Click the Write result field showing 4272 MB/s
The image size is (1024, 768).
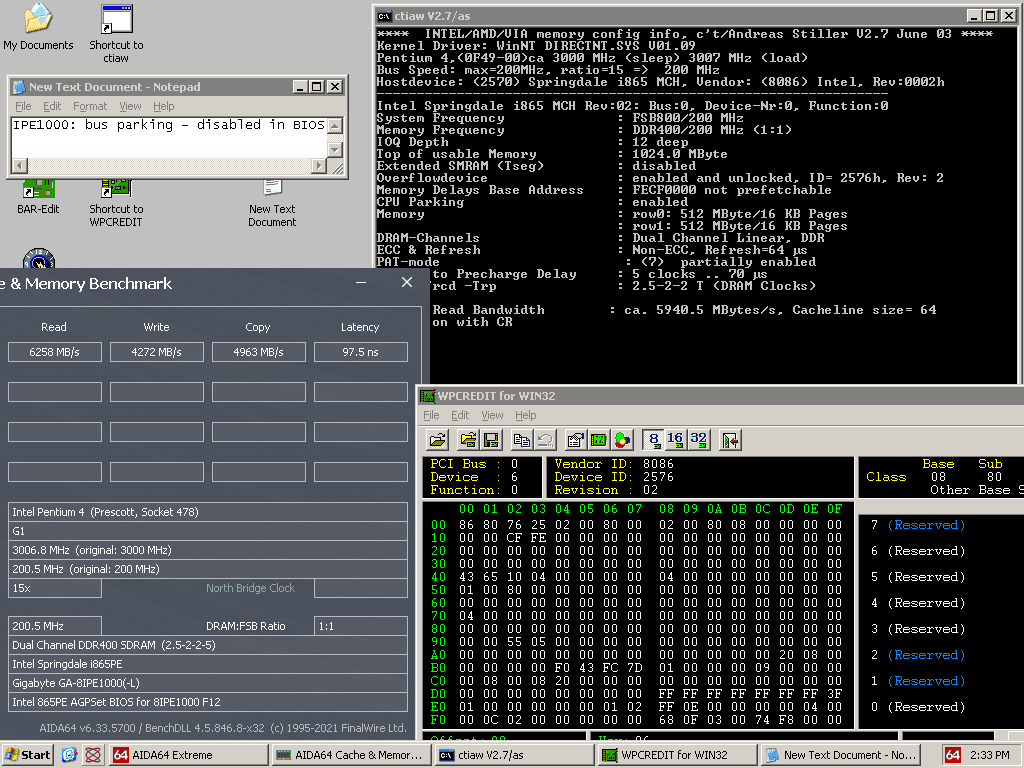point(157,352)
